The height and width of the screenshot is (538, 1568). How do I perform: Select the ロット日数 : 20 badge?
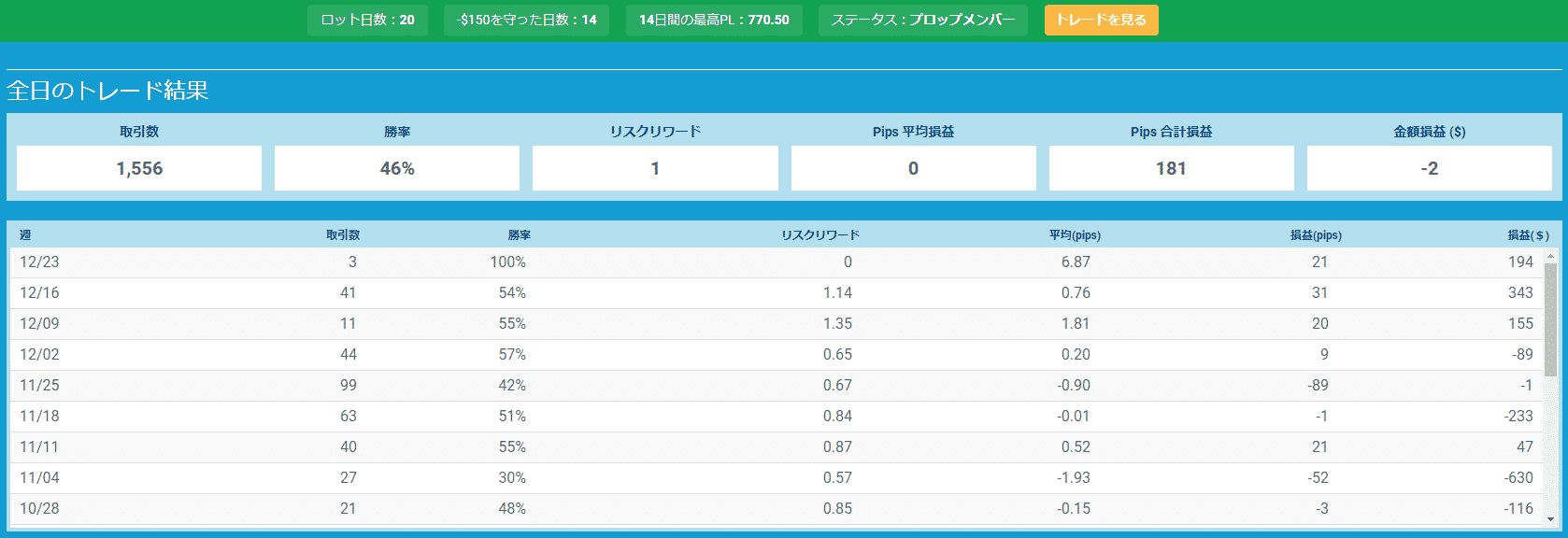367,20
